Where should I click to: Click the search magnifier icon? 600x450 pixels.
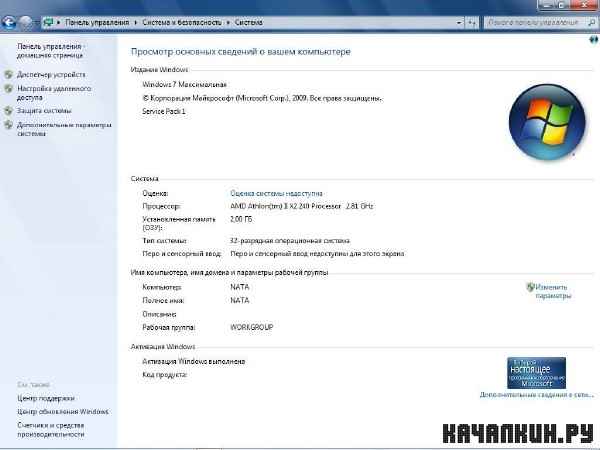point(592,23)
